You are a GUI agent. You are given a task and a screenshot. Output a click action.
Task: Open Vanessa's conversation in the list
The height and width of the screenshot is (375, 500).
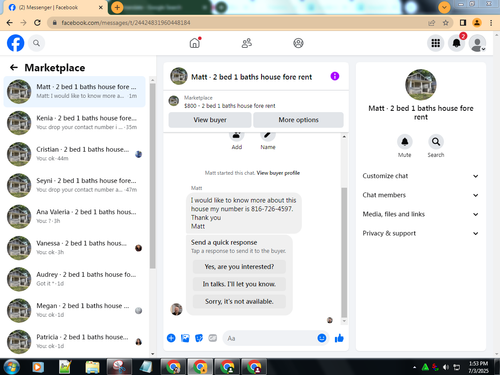[74, 248]
